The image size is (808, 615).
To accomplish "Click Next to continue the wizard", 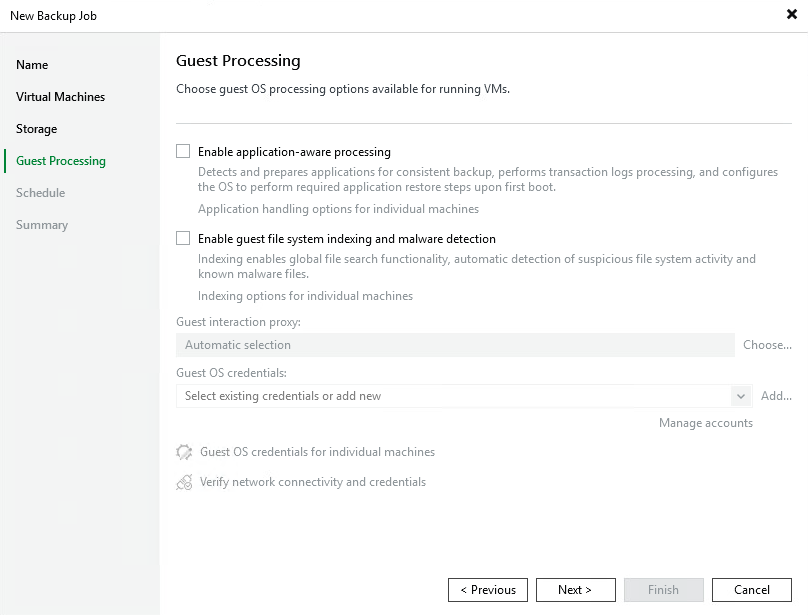I will coord(576,589).
